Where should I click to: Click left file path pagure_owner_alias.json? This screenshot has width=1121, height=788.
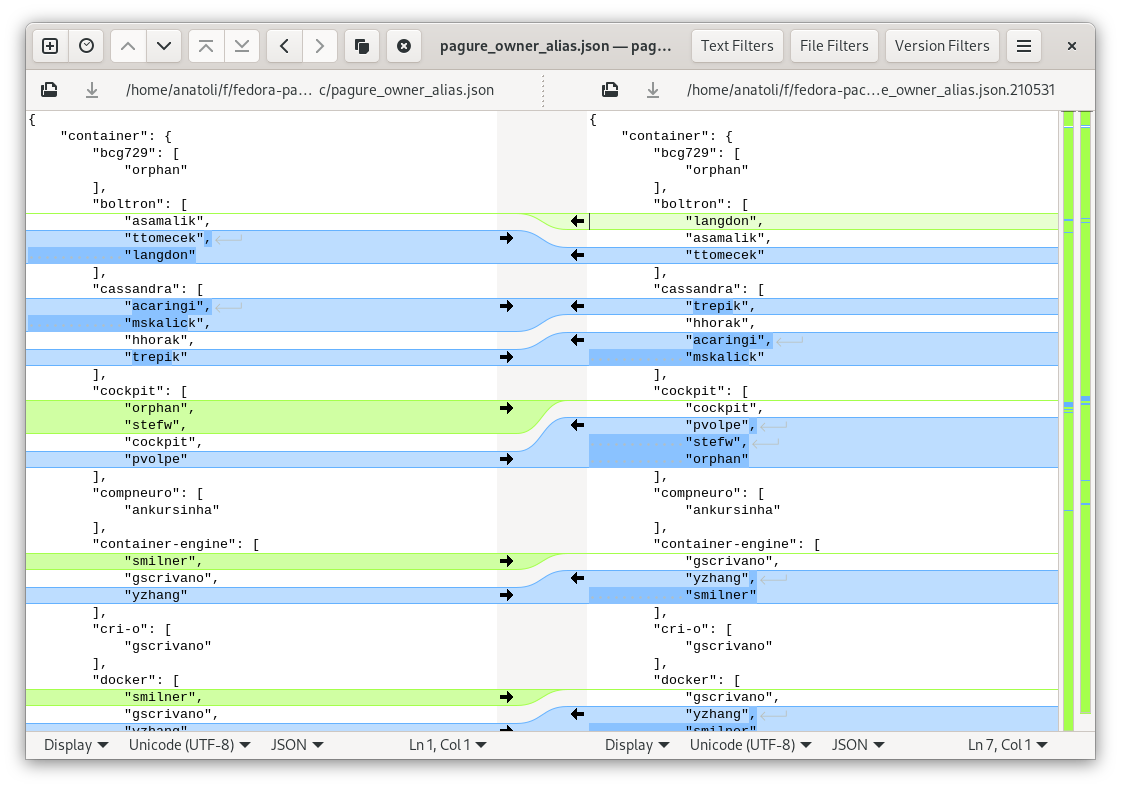(x=310, y=90)
